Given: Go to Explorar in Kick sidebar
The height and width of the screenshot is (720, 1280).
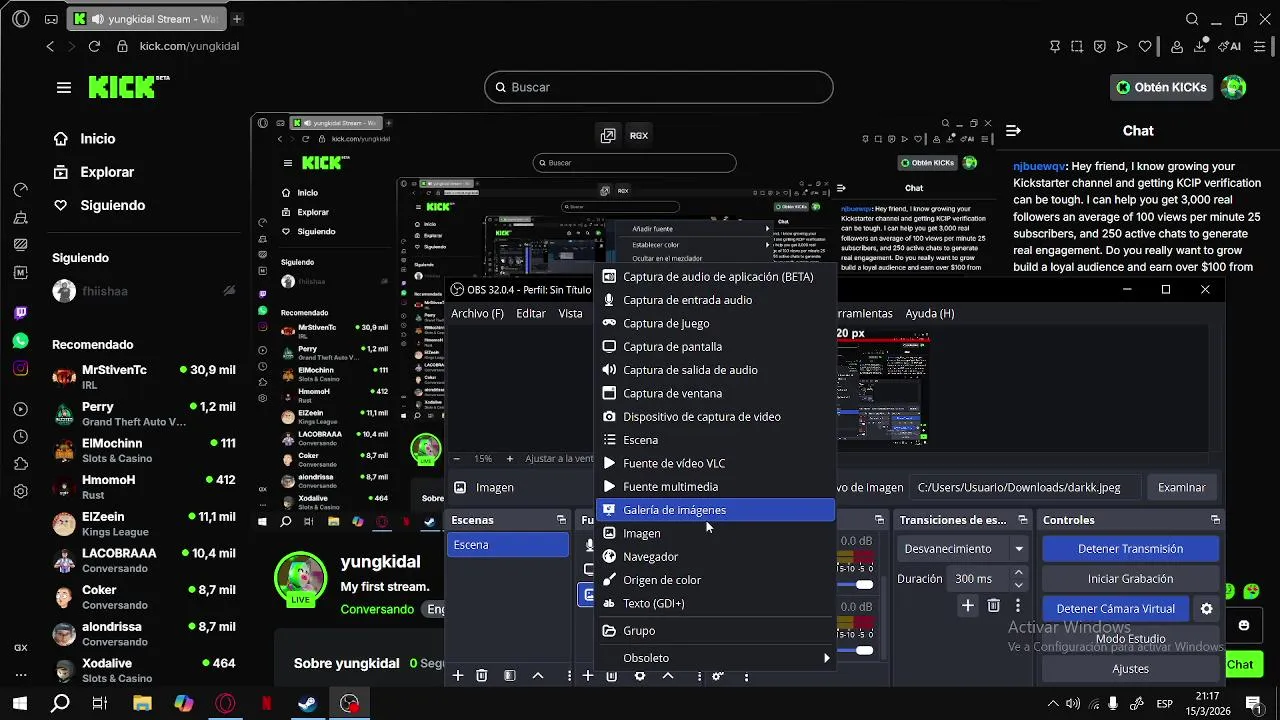Looking at the screenshot, I should tap(107, 172).
